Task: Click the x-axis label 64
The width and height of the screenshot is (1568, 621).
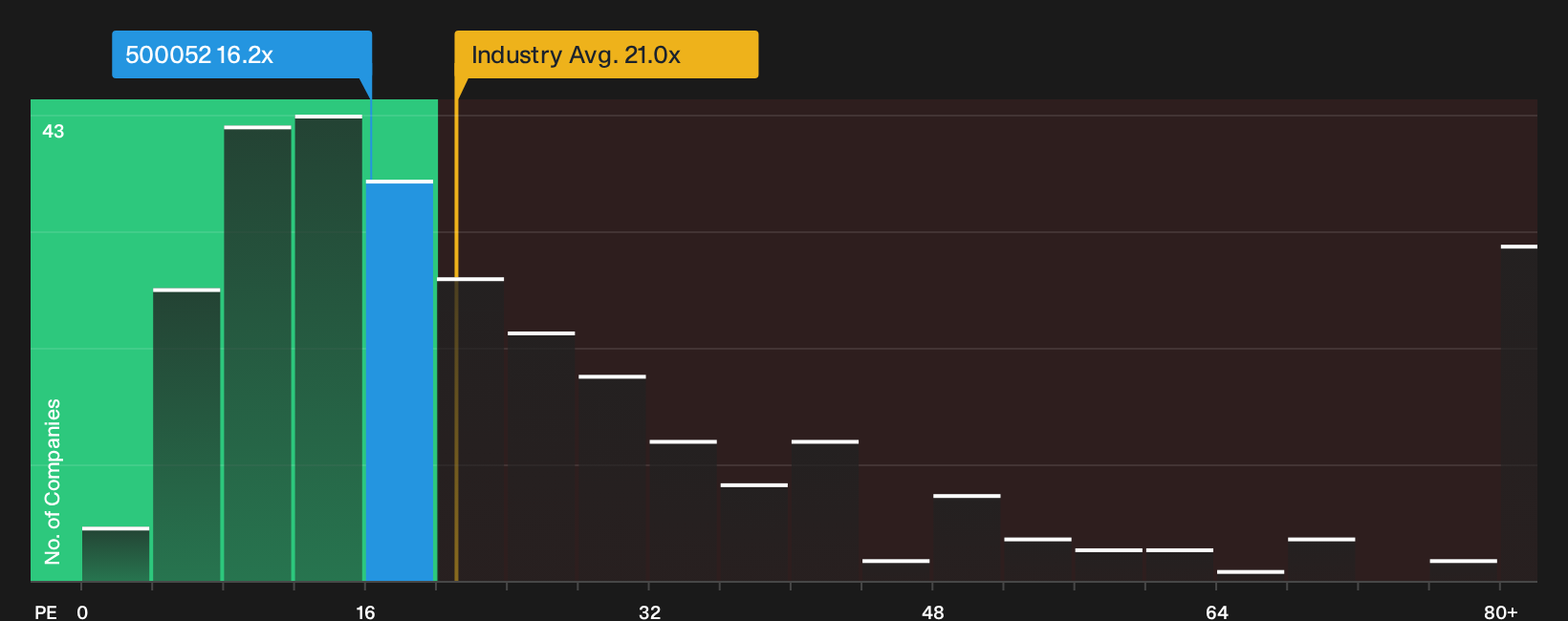Action: [1216, 611]
